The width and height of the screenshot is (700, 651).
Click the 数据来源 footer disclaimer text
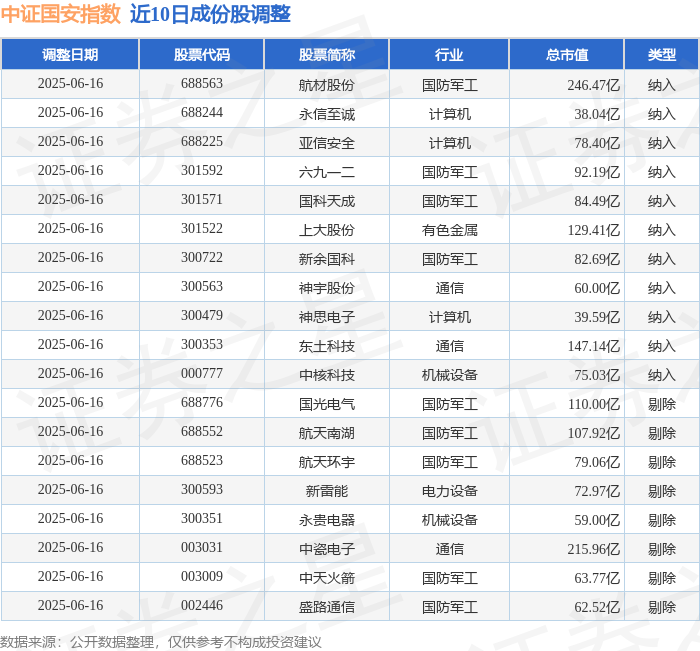(161, 642)
